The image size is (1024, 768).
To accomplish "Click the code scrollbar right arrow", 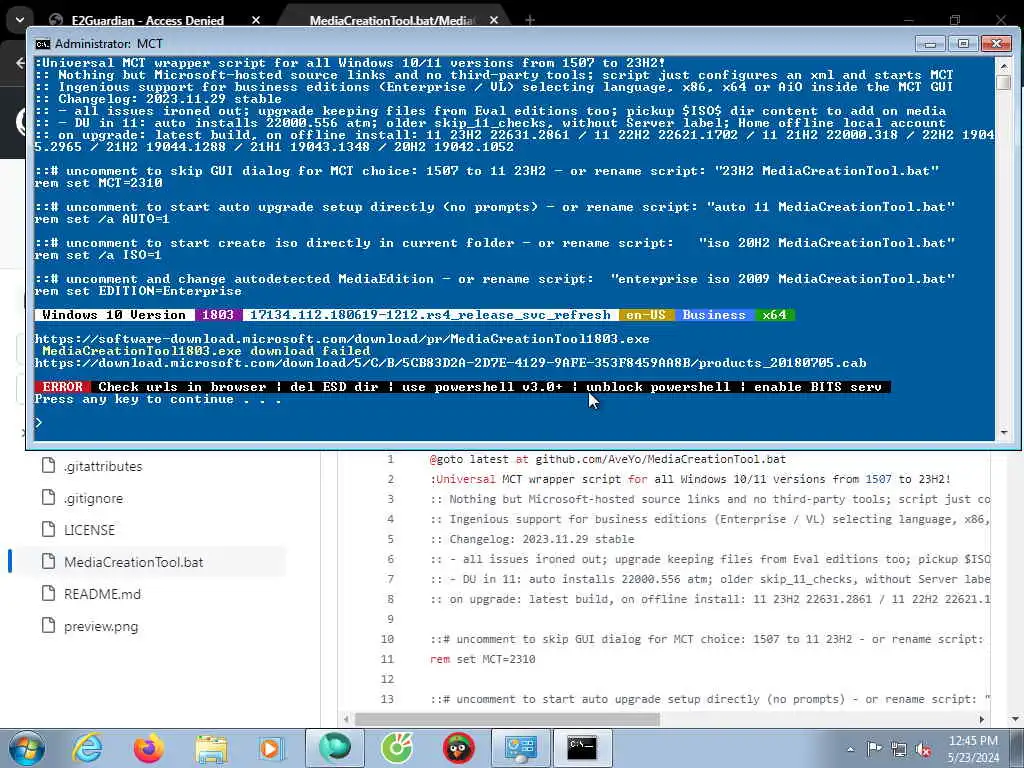I will (981, 719).
